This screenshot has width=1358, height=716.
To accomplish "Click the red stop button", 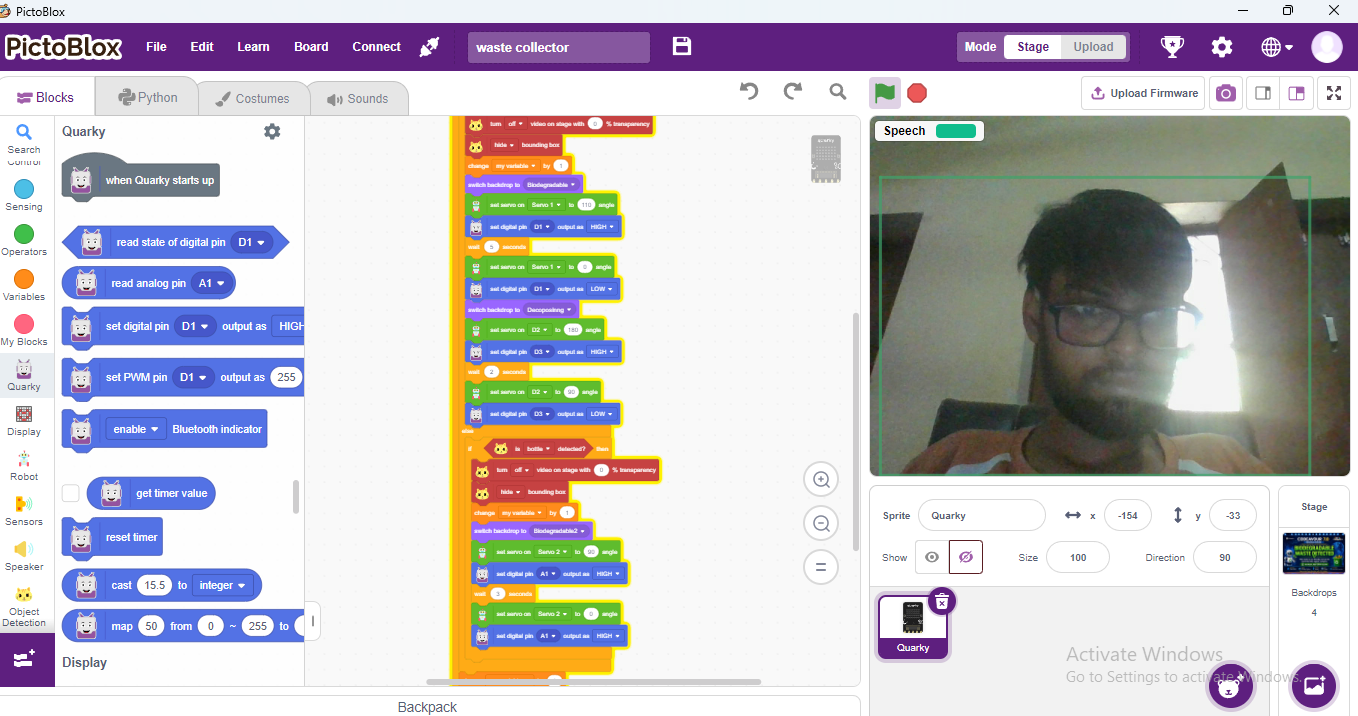I will (917, 93).
